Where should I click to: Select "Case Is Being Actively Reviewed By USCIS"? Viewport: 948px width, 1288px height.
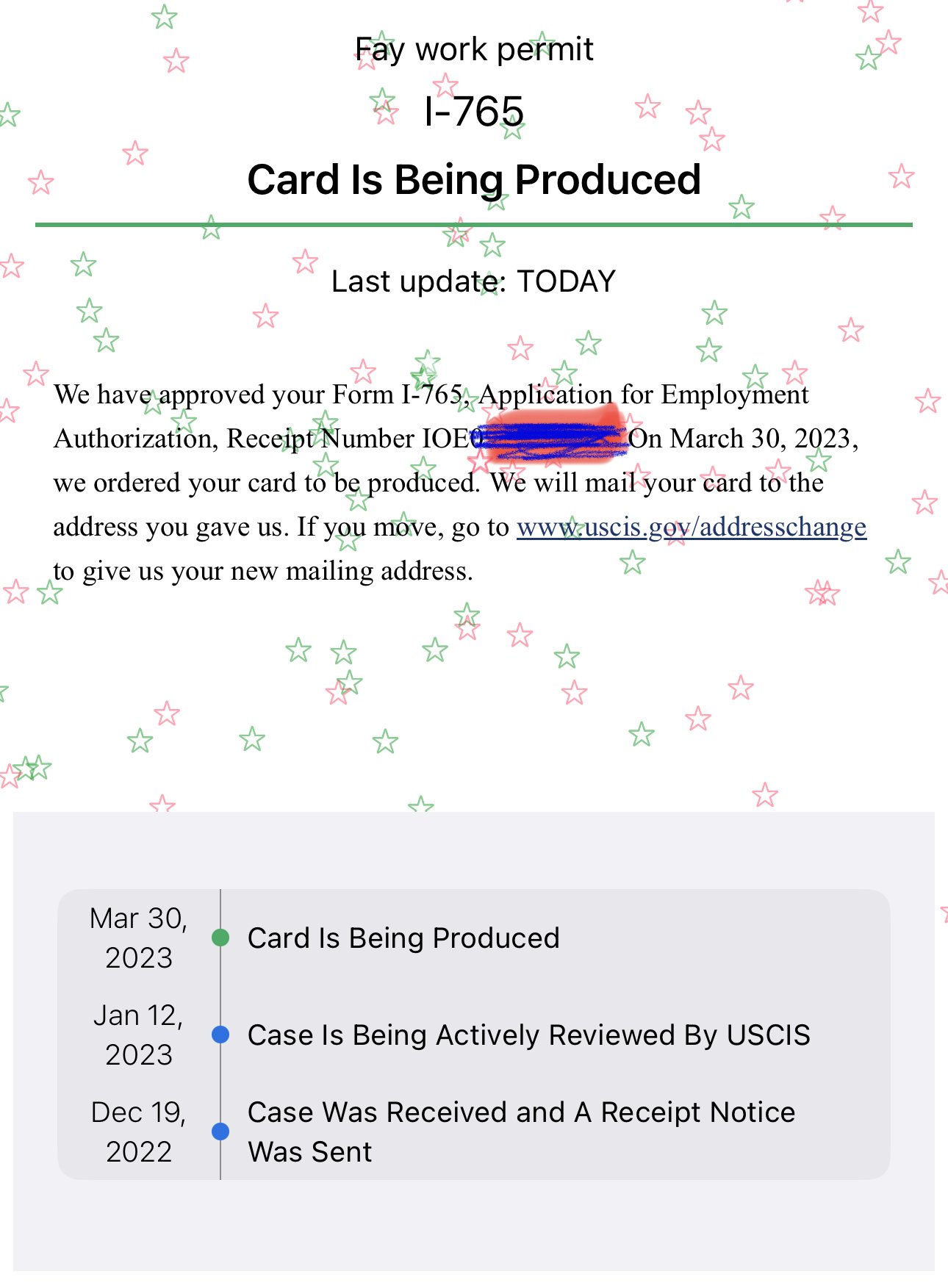point(528,1035)
